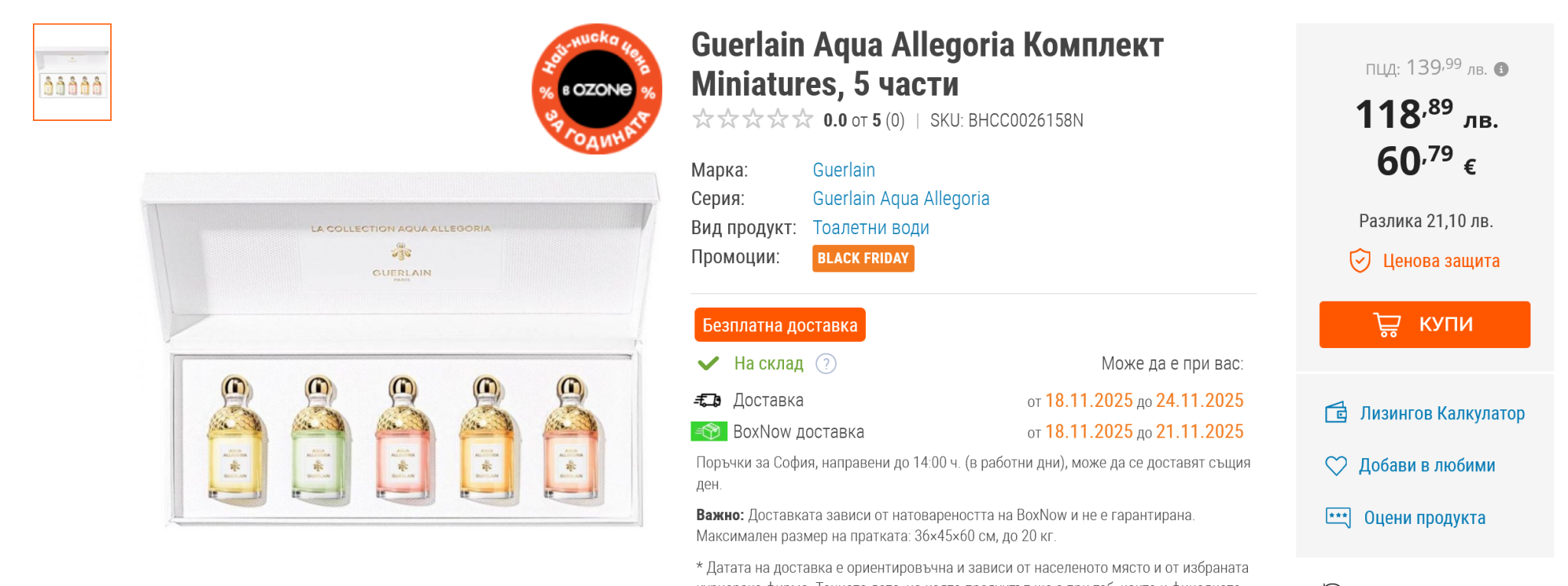Click the question mark icon next to На склад
Image resolution: width=1568 pixels, height=586 pixels.
coord(826,363)
